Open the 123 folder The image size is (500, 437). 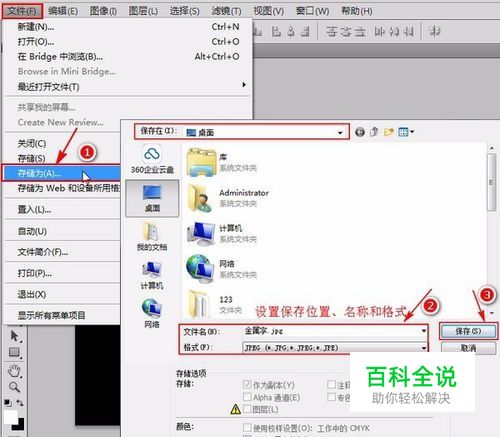[x=214, y=304]
